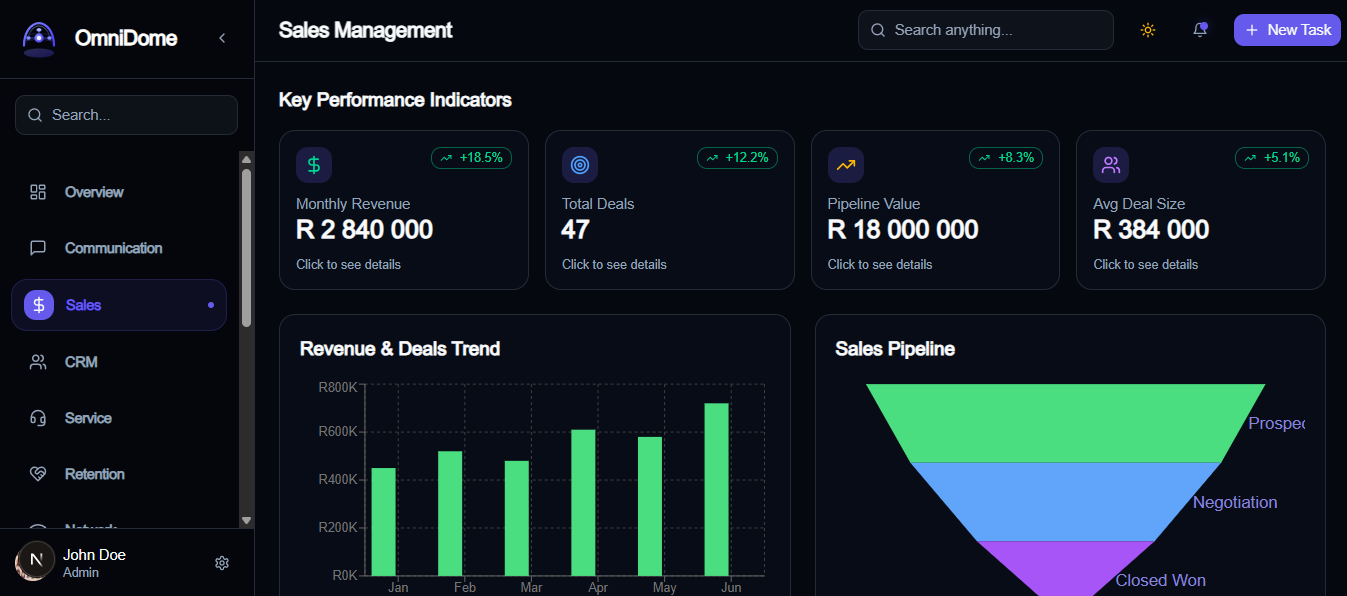
Task: Click the Key Performance Indicators heading
Action: point(395,100)
